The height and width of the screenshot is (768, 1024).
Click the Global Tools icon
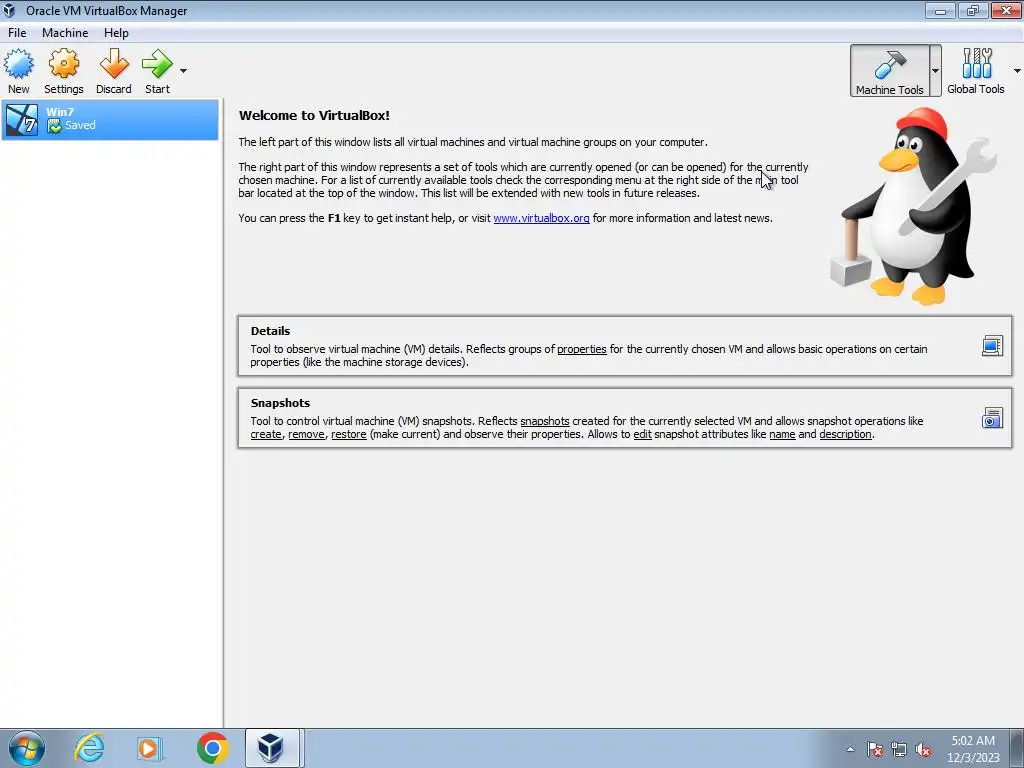[976, 64]
